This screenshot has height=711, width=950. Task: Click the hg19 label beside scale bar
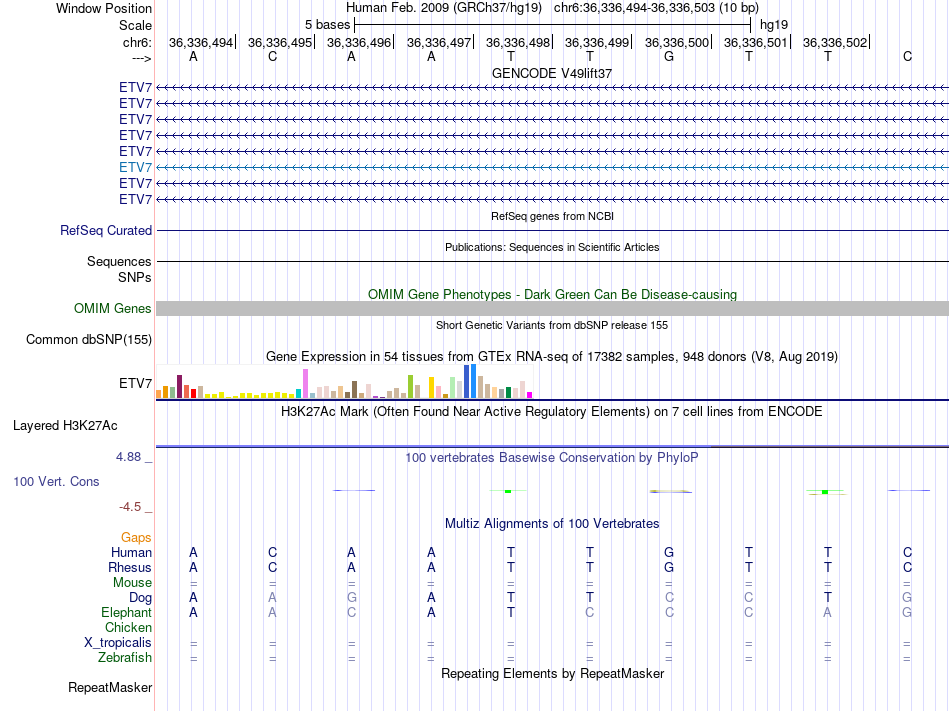point(774,25)
